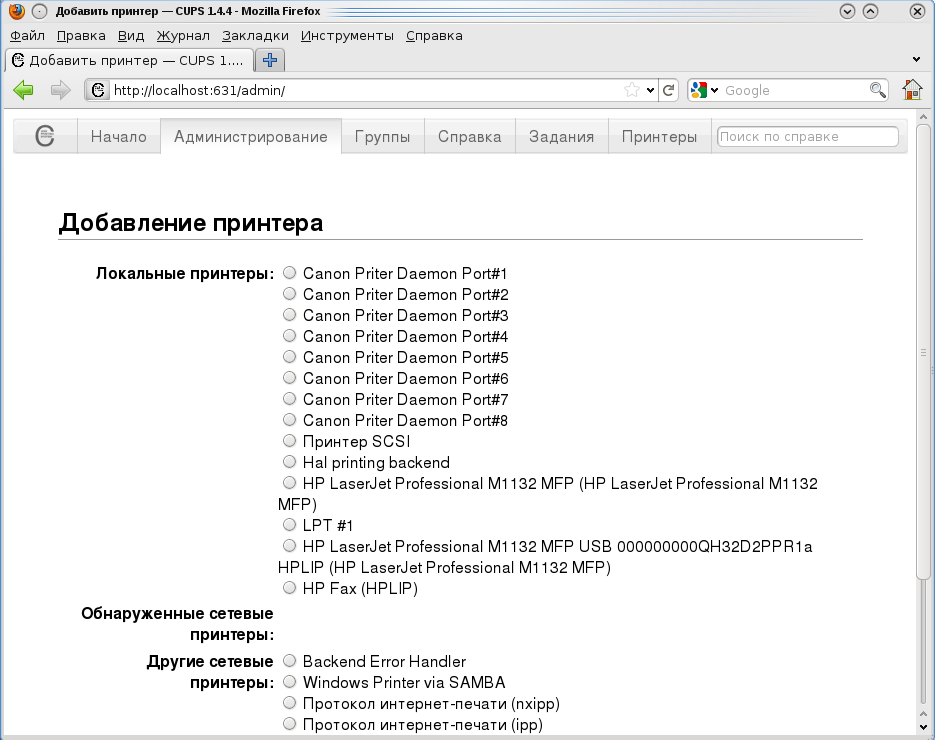935x740 pixels.
Task: Switch to Администрирование tab
Action: (x=250, y=136)
